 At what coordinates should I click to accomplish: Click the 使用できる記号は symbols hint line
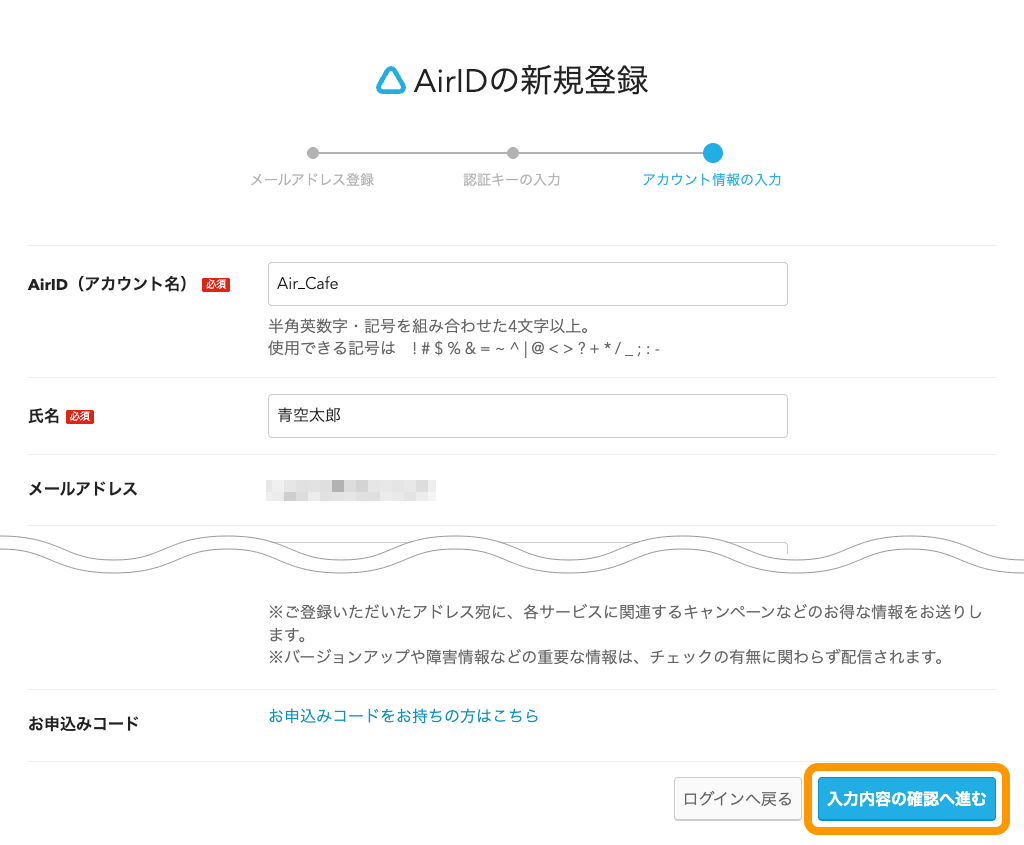[464, 348]
